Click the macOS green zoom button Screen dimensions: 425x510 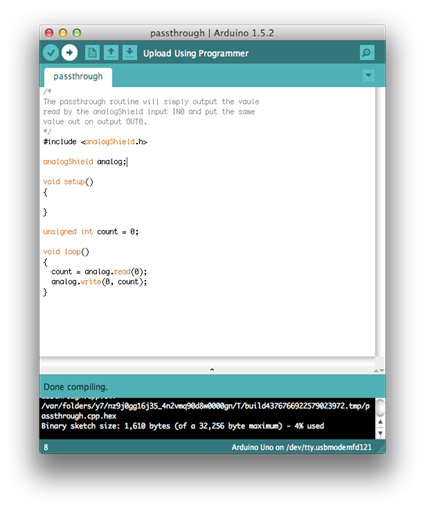77,33
